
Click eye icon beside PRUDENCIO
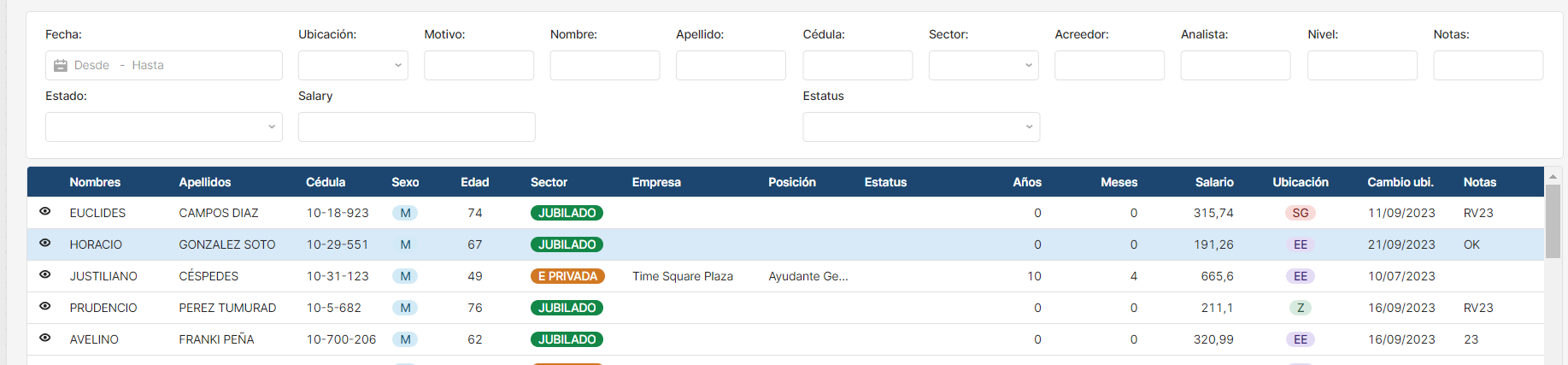[x=45, y=307]
